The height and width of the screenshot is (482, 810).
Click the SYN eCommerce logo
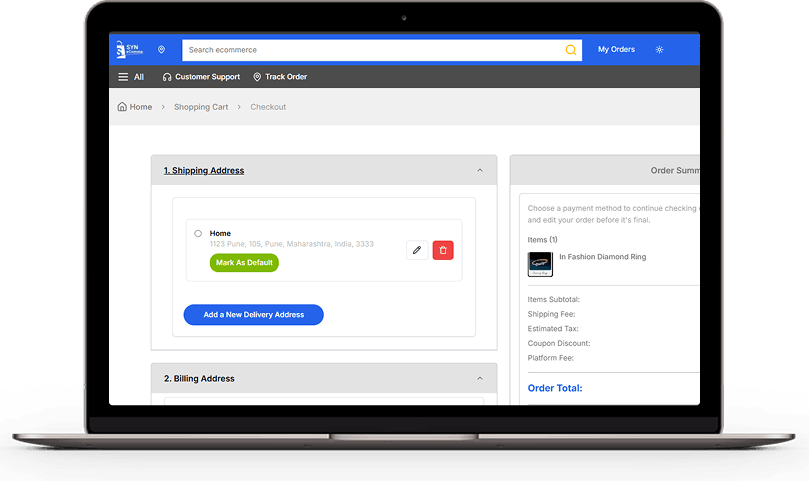click(x=128, y=49)
